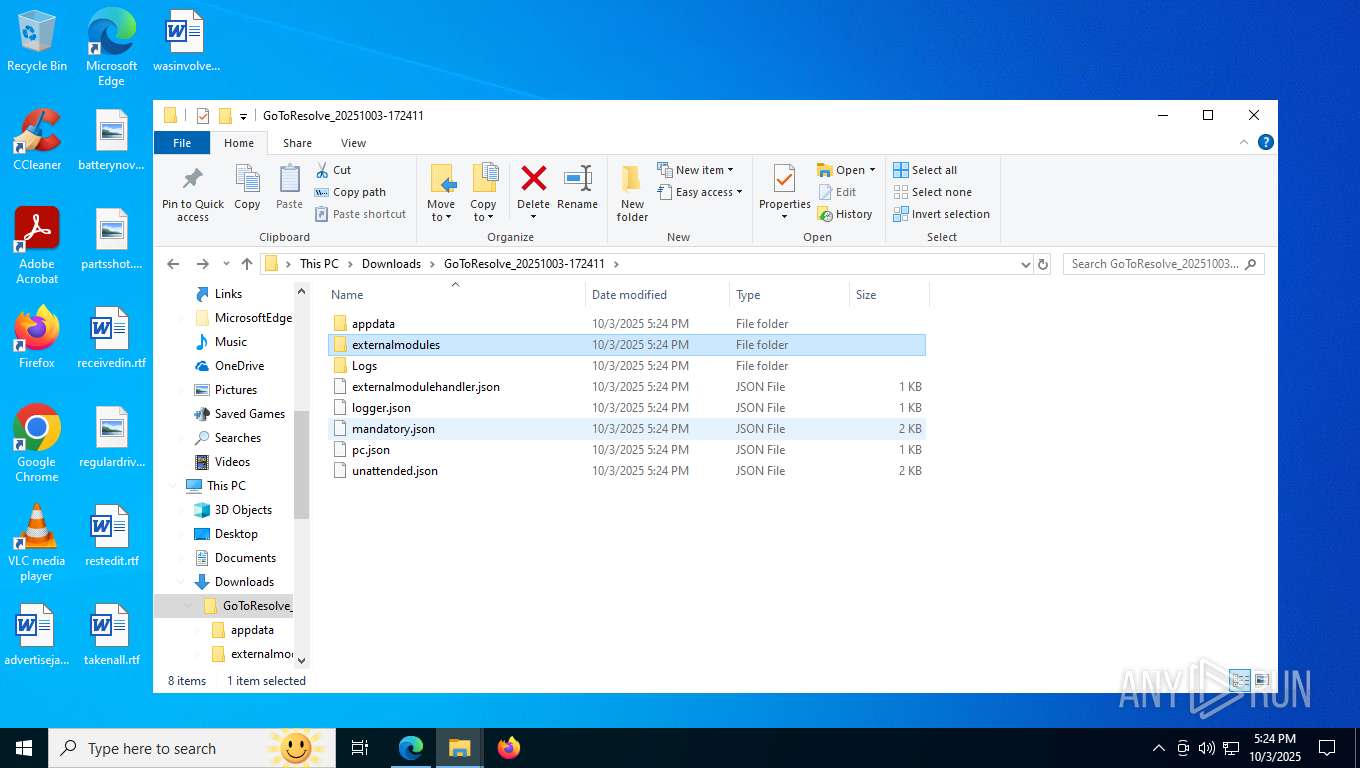This screenshot has width=1360, height=768.
Task: Click the Windows Start button
Action: pyautogui.click(x=23, y=748)
